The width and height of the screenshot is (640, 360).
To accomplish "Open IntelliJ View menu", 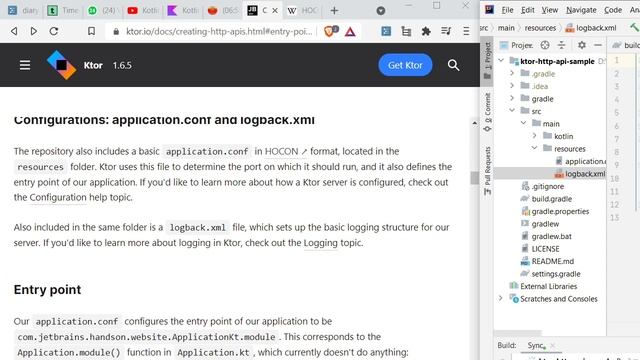I will (549, 10).
